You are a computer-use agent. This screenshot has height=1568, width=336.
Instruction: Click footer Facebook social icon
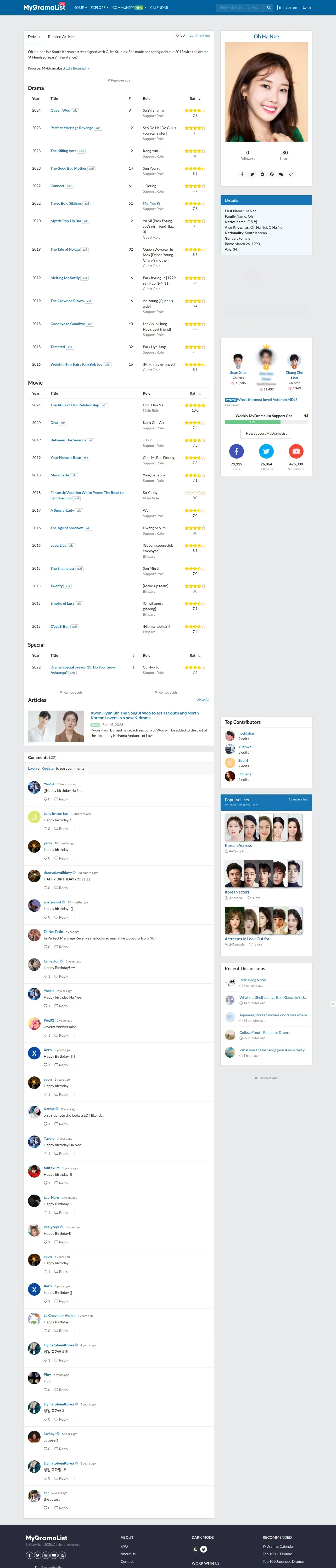[29, 1555]
